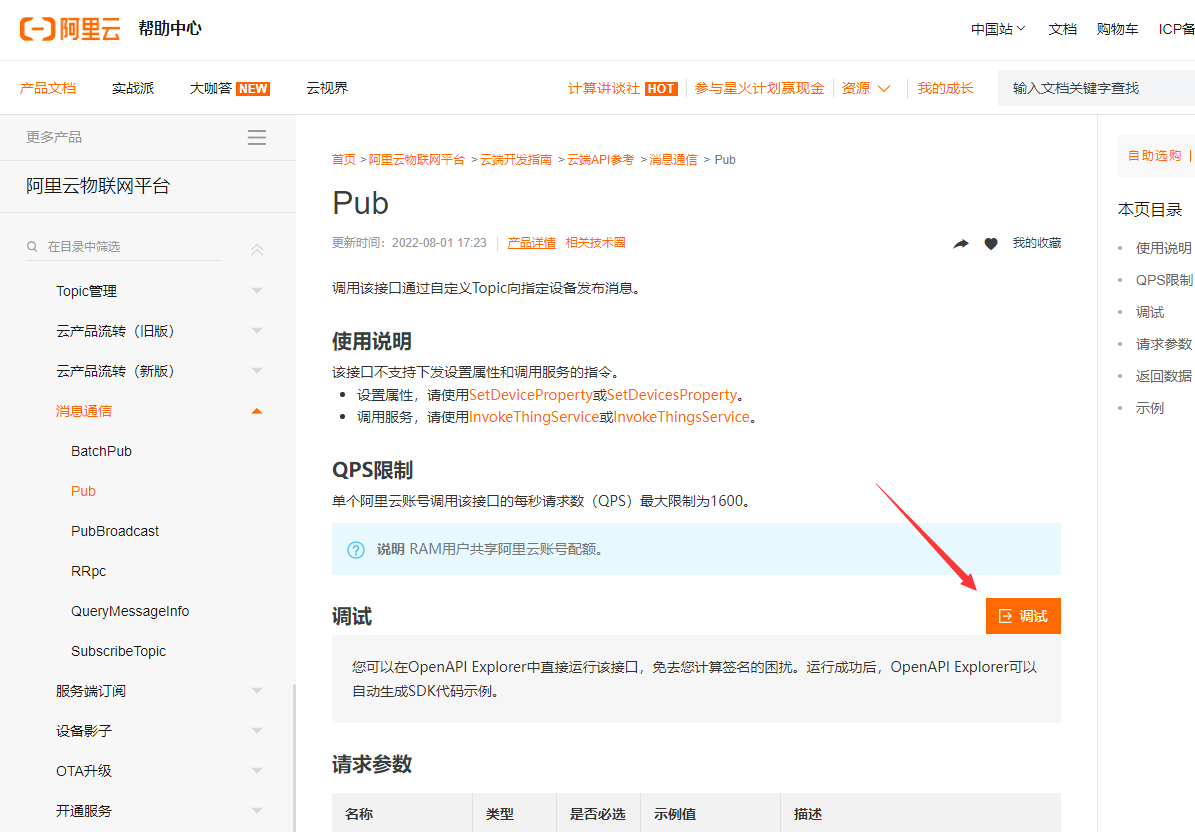
Task: Open the SetDevicesProperty link
Action: click(x=672, y=395)
